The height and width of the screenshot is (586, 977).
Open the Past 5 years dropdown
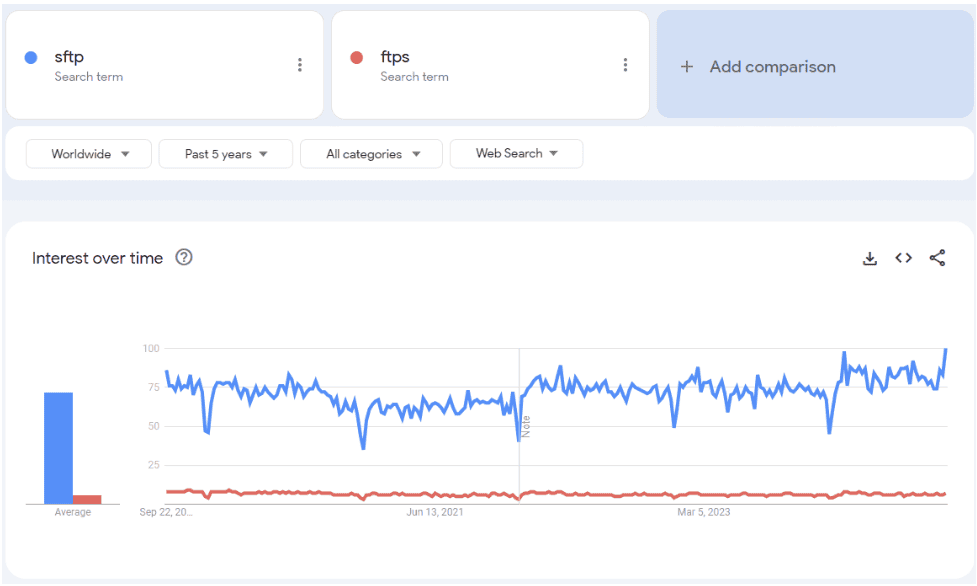(226, 154)
